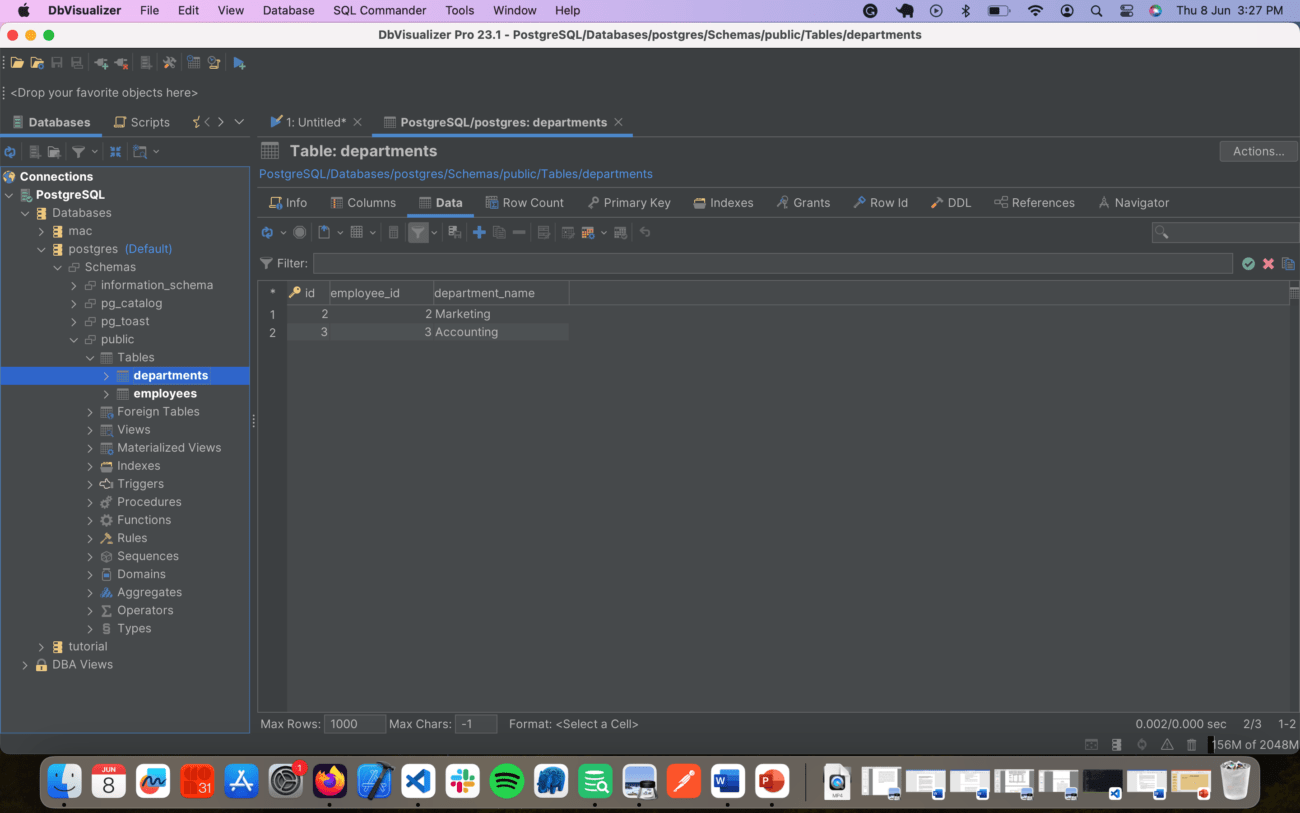Collapse the Schemas tree node
Viewport: 1300px width, 813px height.
pyautogui.click(x=58, y=266)
